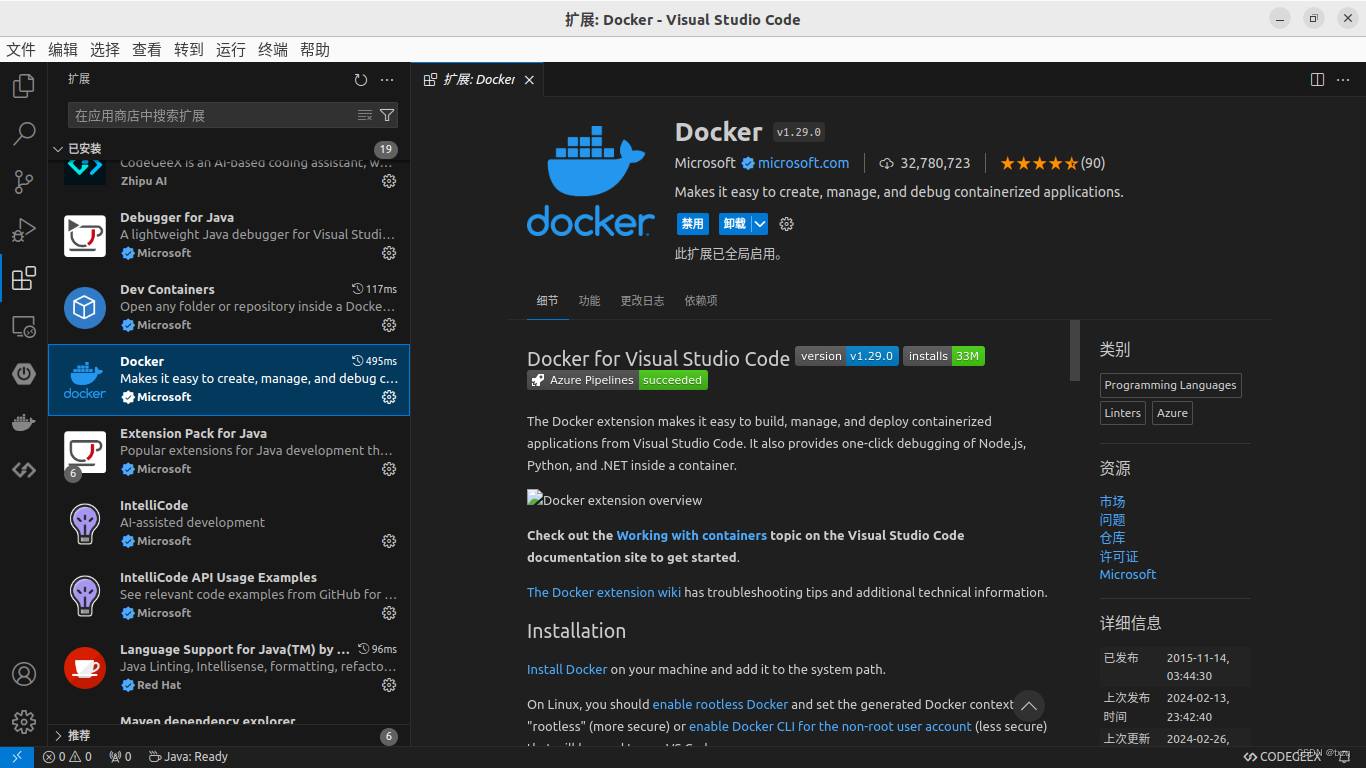
Task: Open gear menu for Zhipu AI extension
Action: tap(389, 181)
